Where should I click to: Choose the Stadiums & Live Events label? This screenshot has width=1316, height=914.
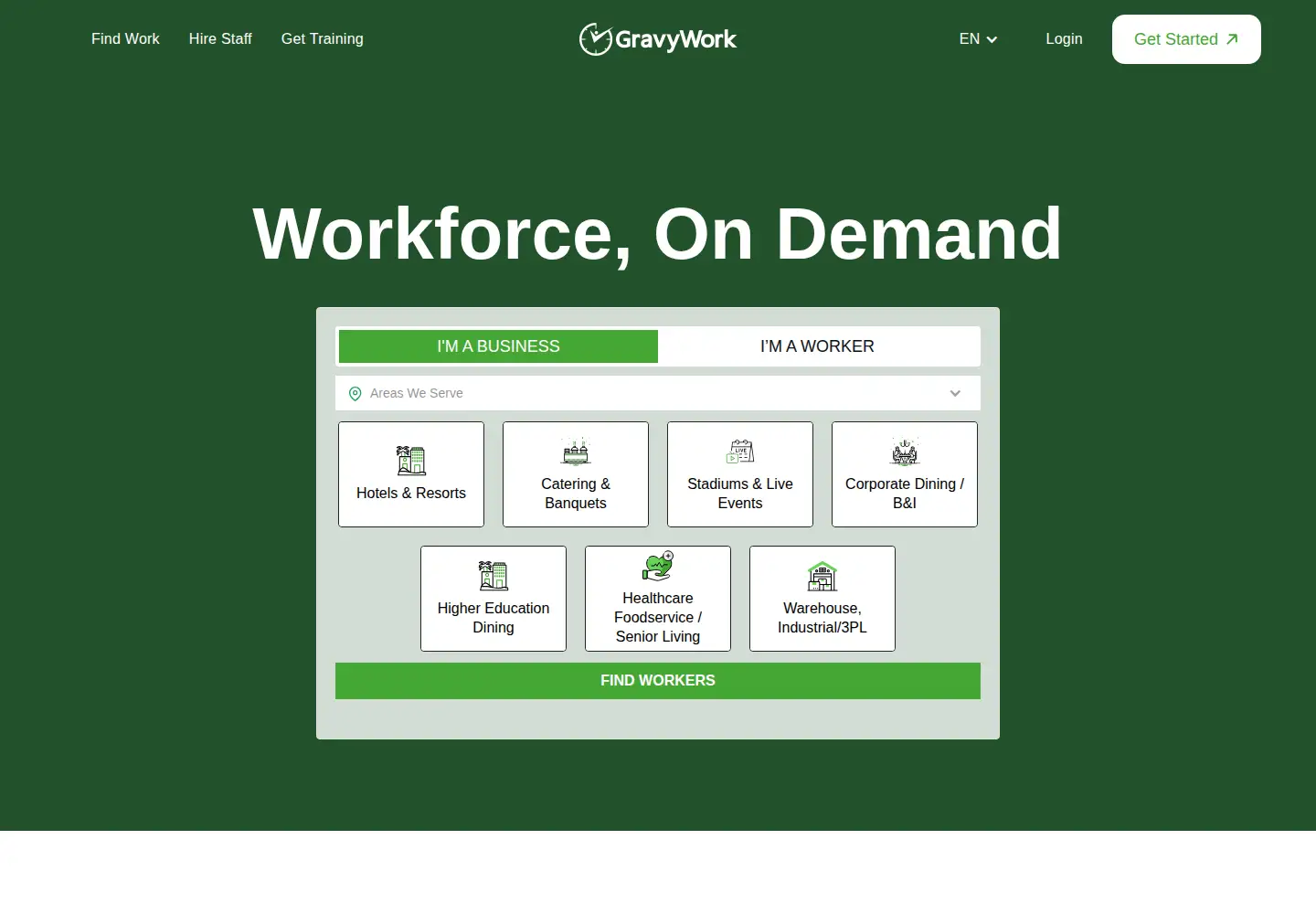[x=740, y=494]
